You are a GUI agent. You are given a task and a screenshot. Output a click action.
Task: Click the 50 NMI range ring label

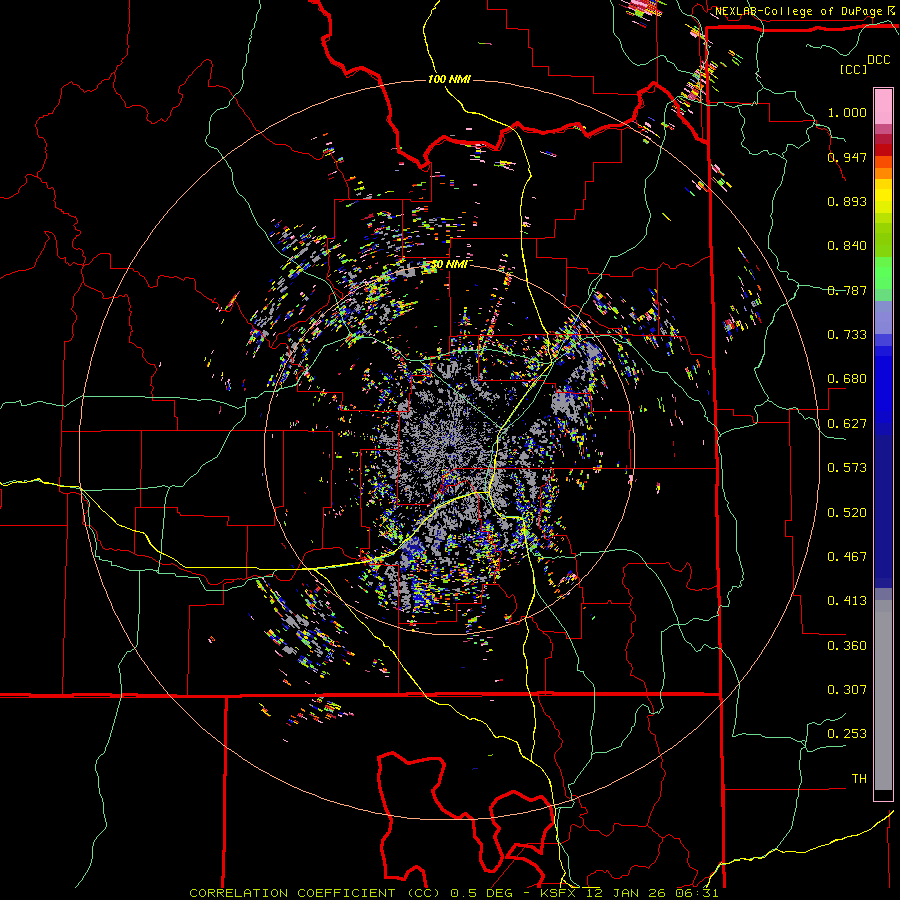(x=449, y=264)
